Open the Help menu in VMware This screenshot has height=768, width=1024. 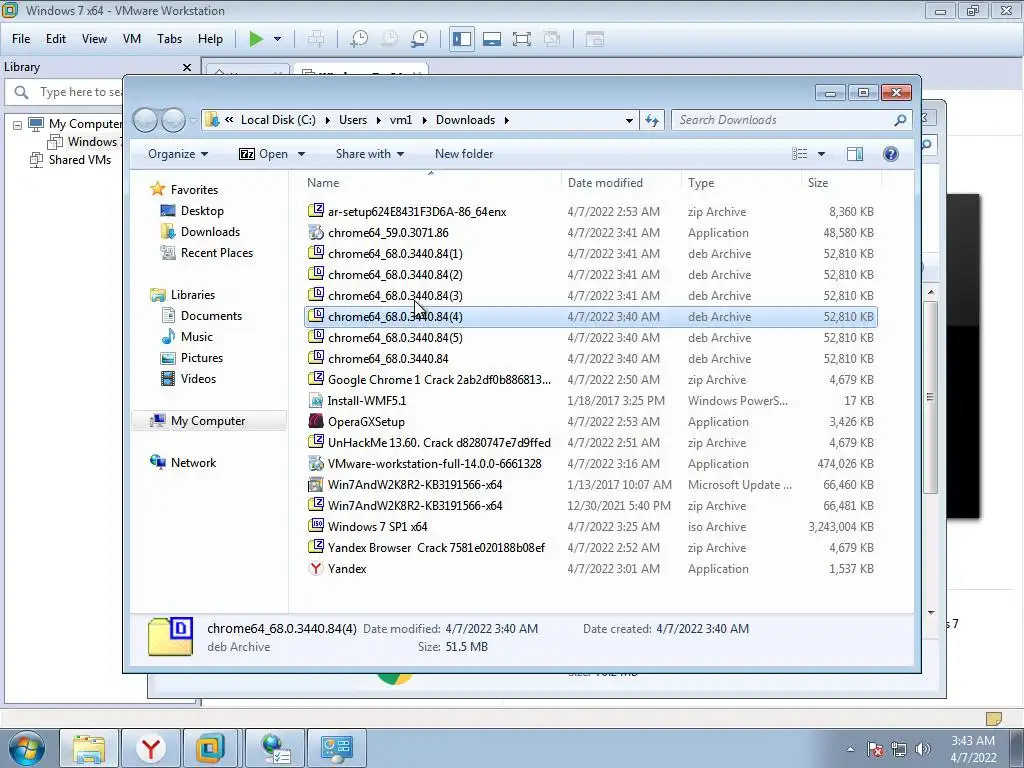[210, 39]
